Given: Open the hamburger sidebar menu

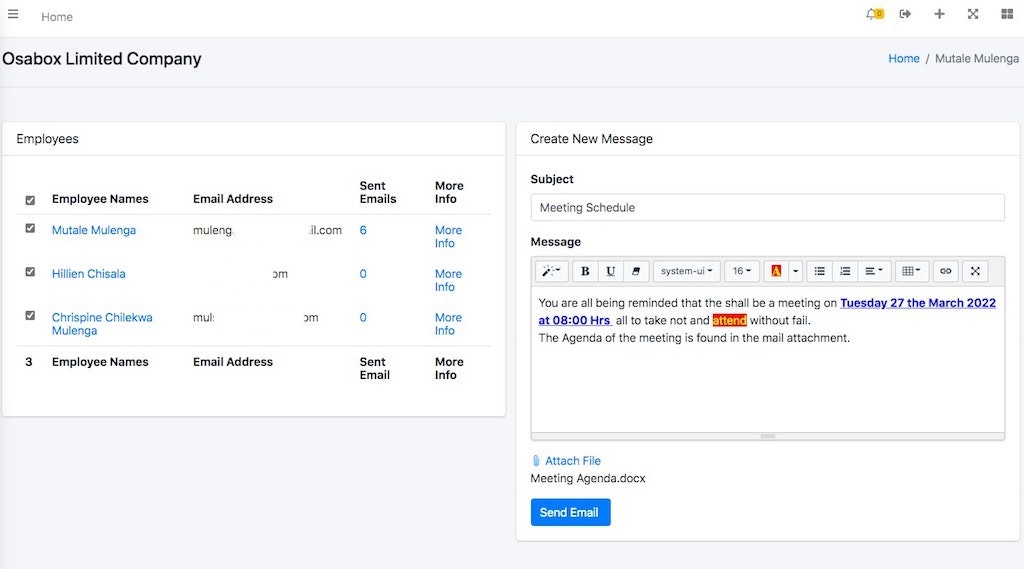Looking at the screenshot, I should pyautogui.click(x=13, y=14).
